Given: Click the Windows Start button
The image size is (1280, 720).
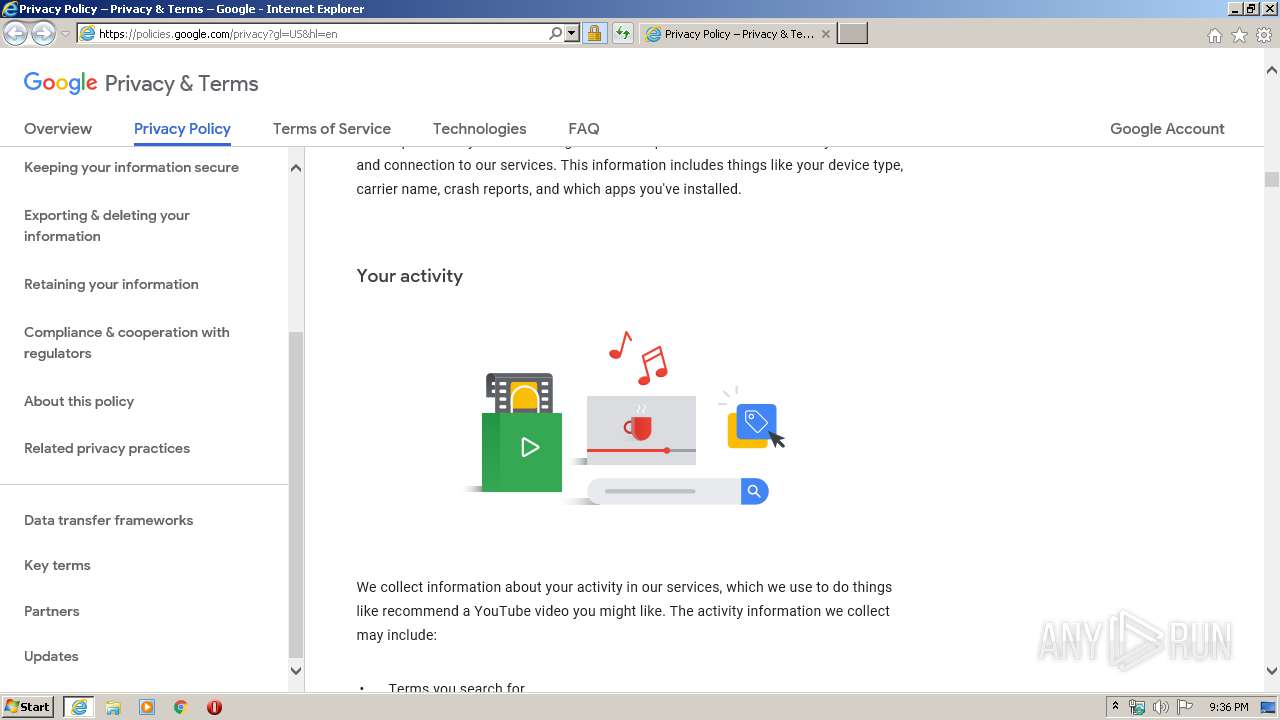Looking at the screenshot, I should coord(28,707).
